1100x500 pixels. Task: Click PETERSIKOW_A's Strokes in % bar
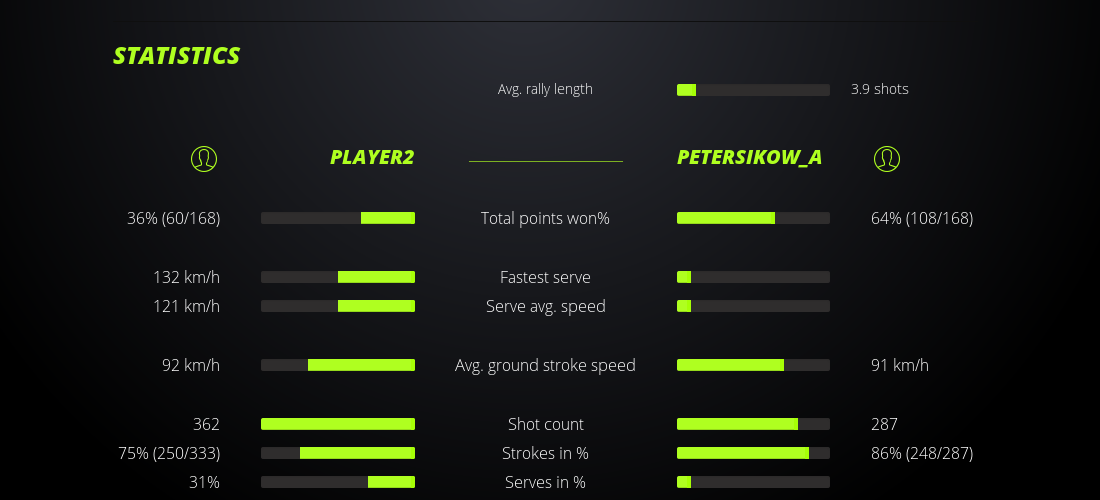tap(753, 453)
